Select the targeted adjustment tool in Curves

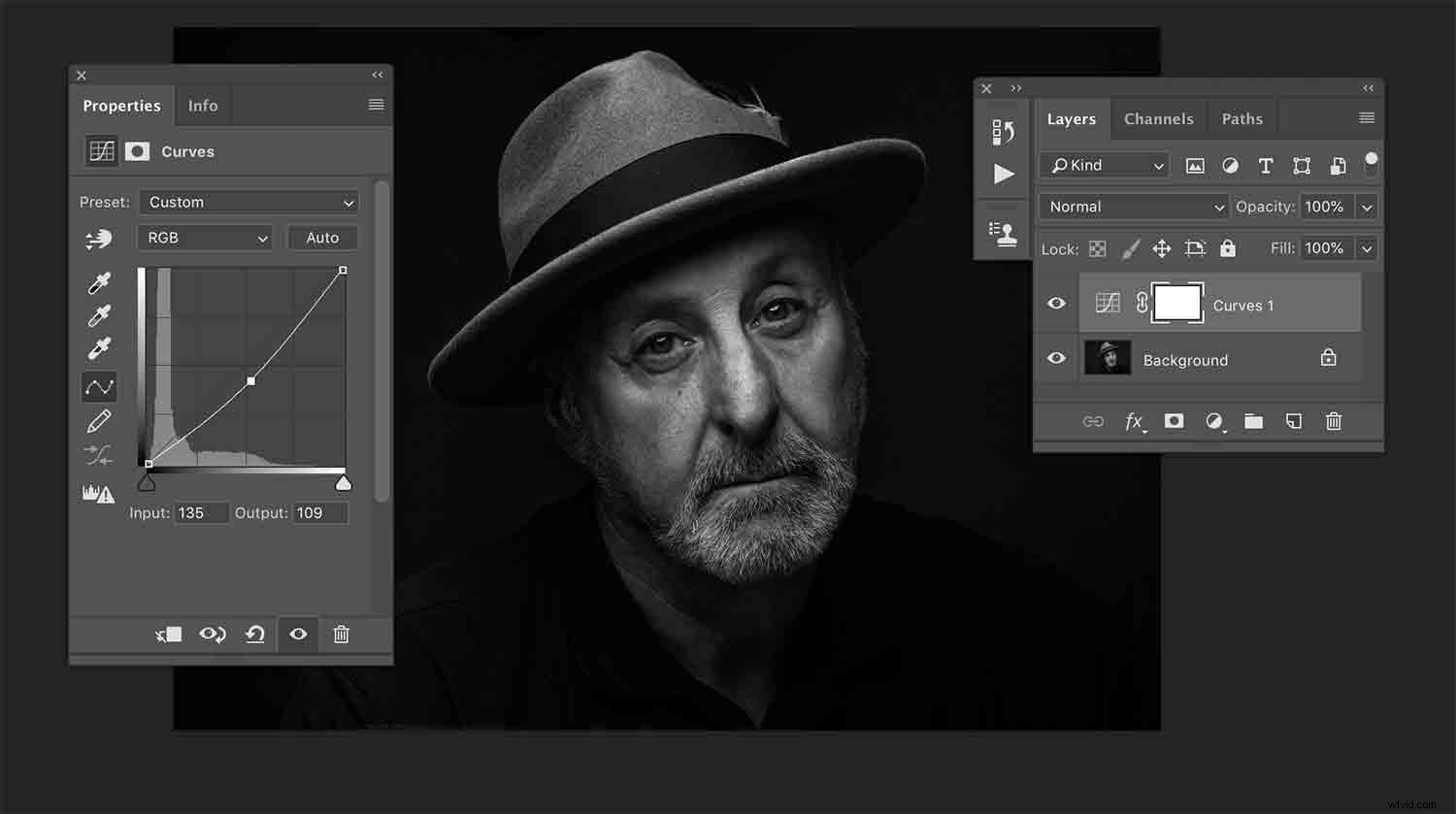[100, 386]
